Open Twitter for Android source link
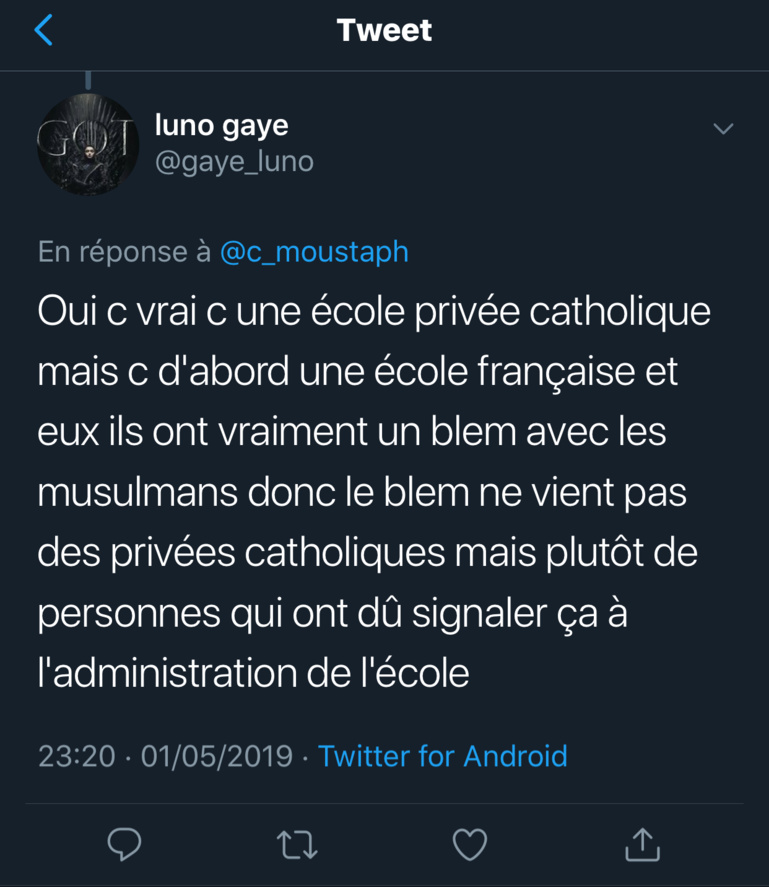This screenshot has height=887, width=769. click(443, 757)
